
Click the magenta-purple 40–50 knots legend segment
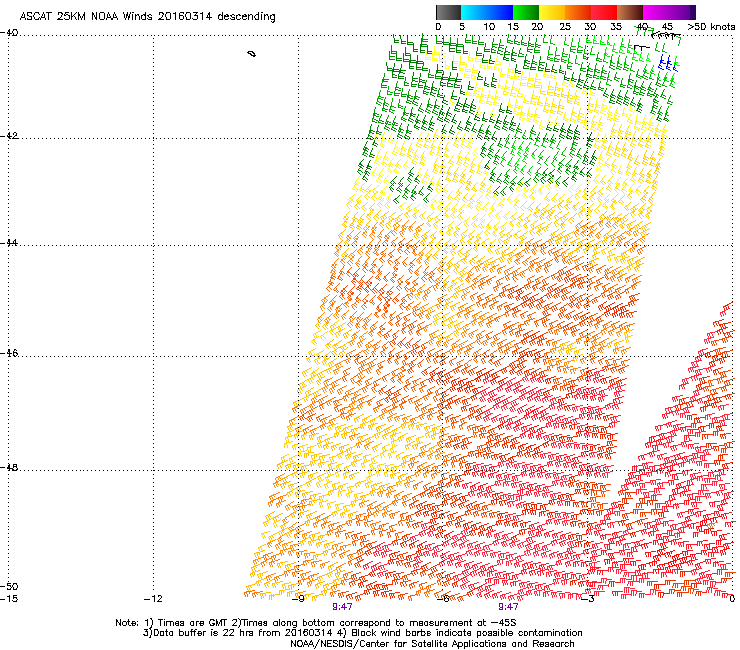669,12
